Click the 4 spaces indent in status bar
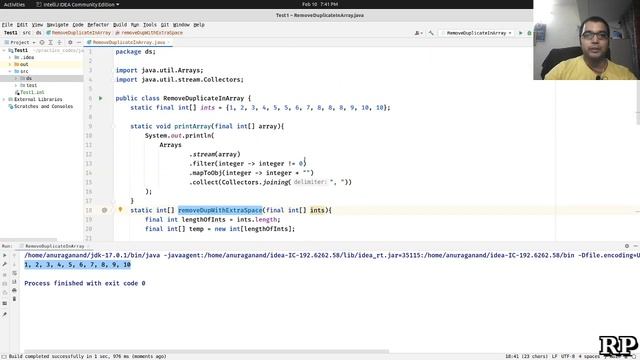This screenshot has width=640, height=360. coord(589,356)
